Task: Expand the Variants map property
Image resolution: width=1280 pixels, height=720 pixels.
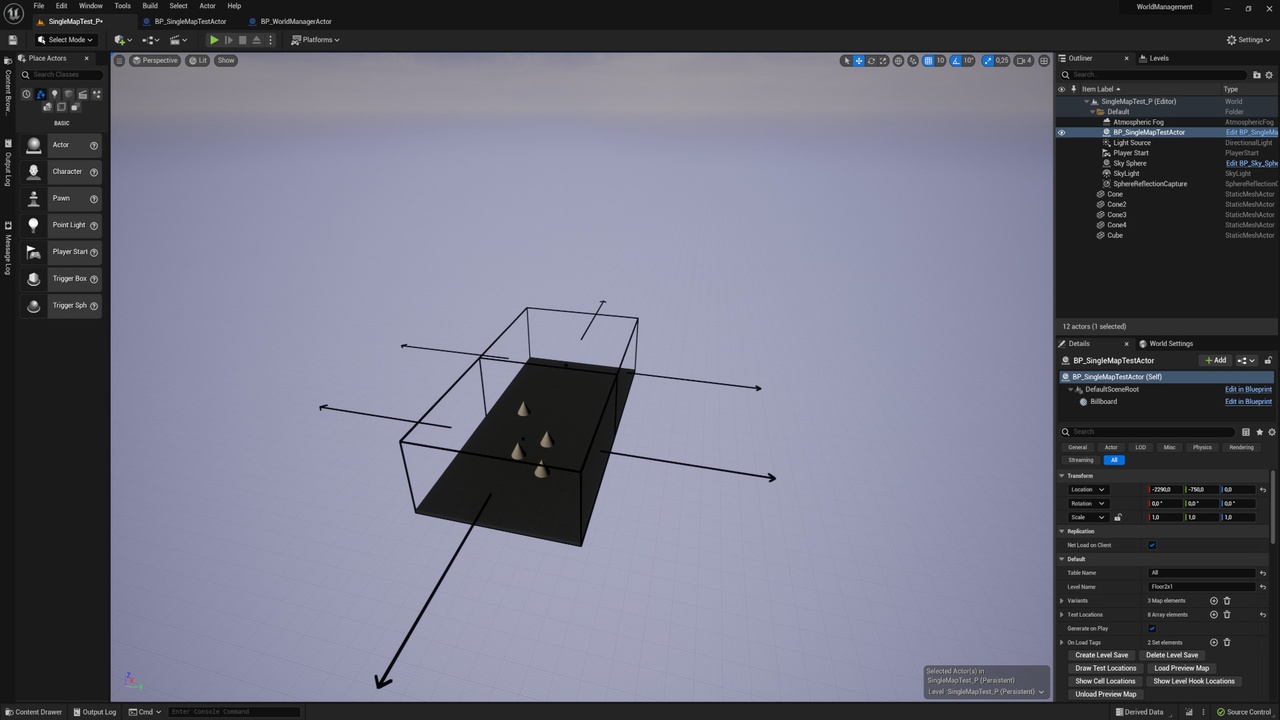Action: tap(1062, 601)
